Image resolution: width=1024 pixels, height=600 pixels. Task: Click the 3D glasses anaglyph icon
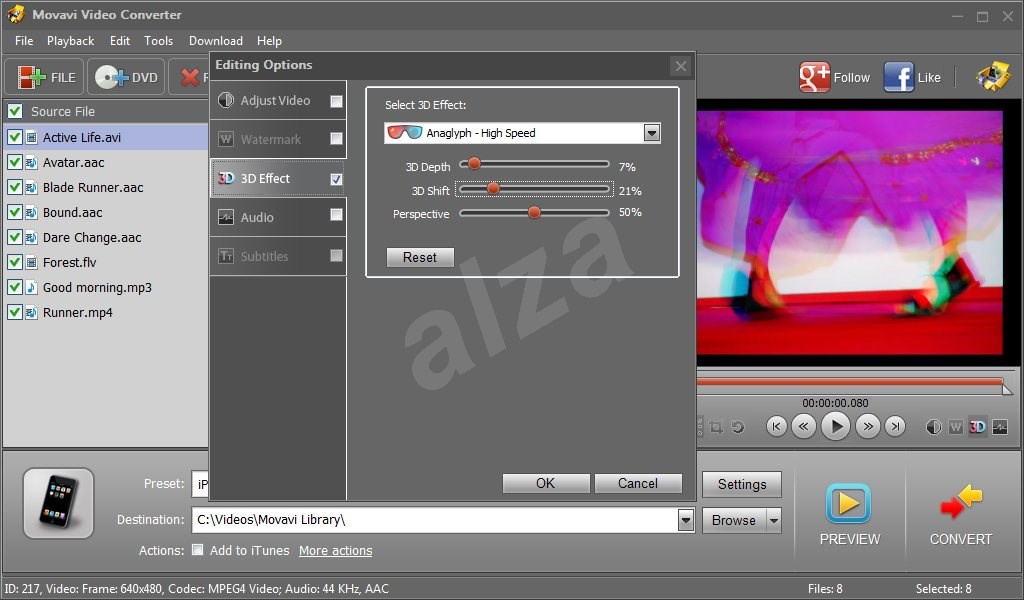coord(404,133)
